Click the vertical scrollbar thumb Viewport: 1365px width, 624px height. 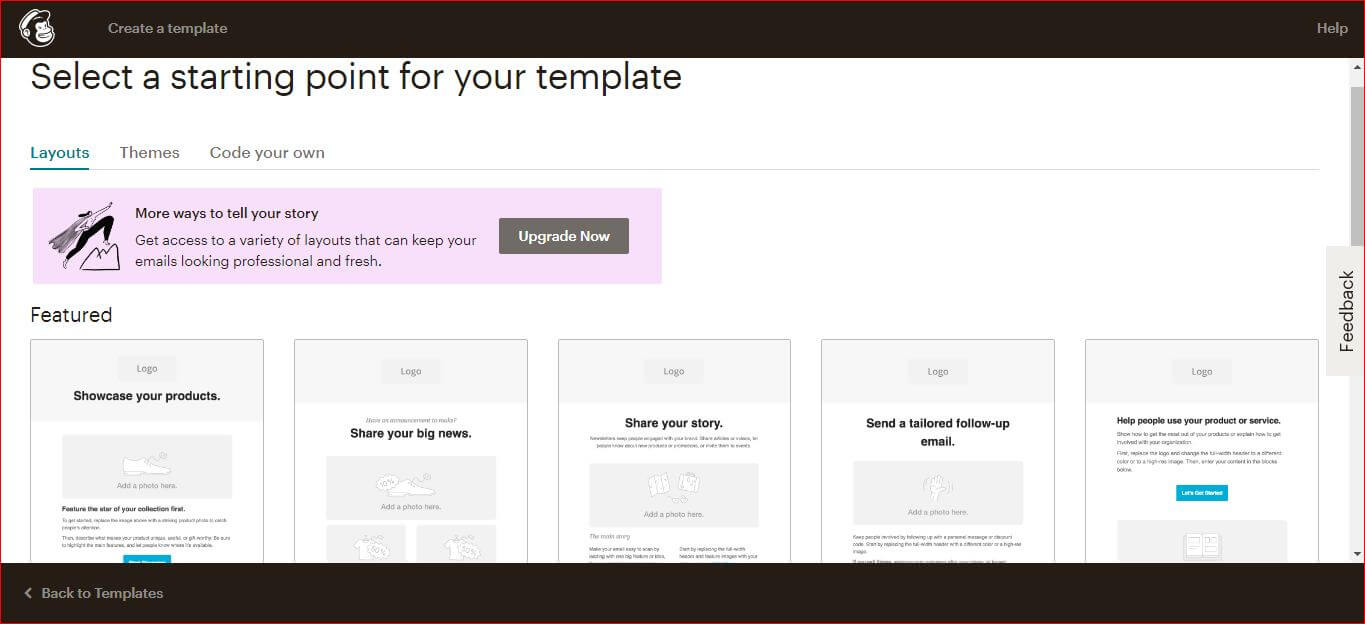pyautogui.click(x=1357, y=165)
